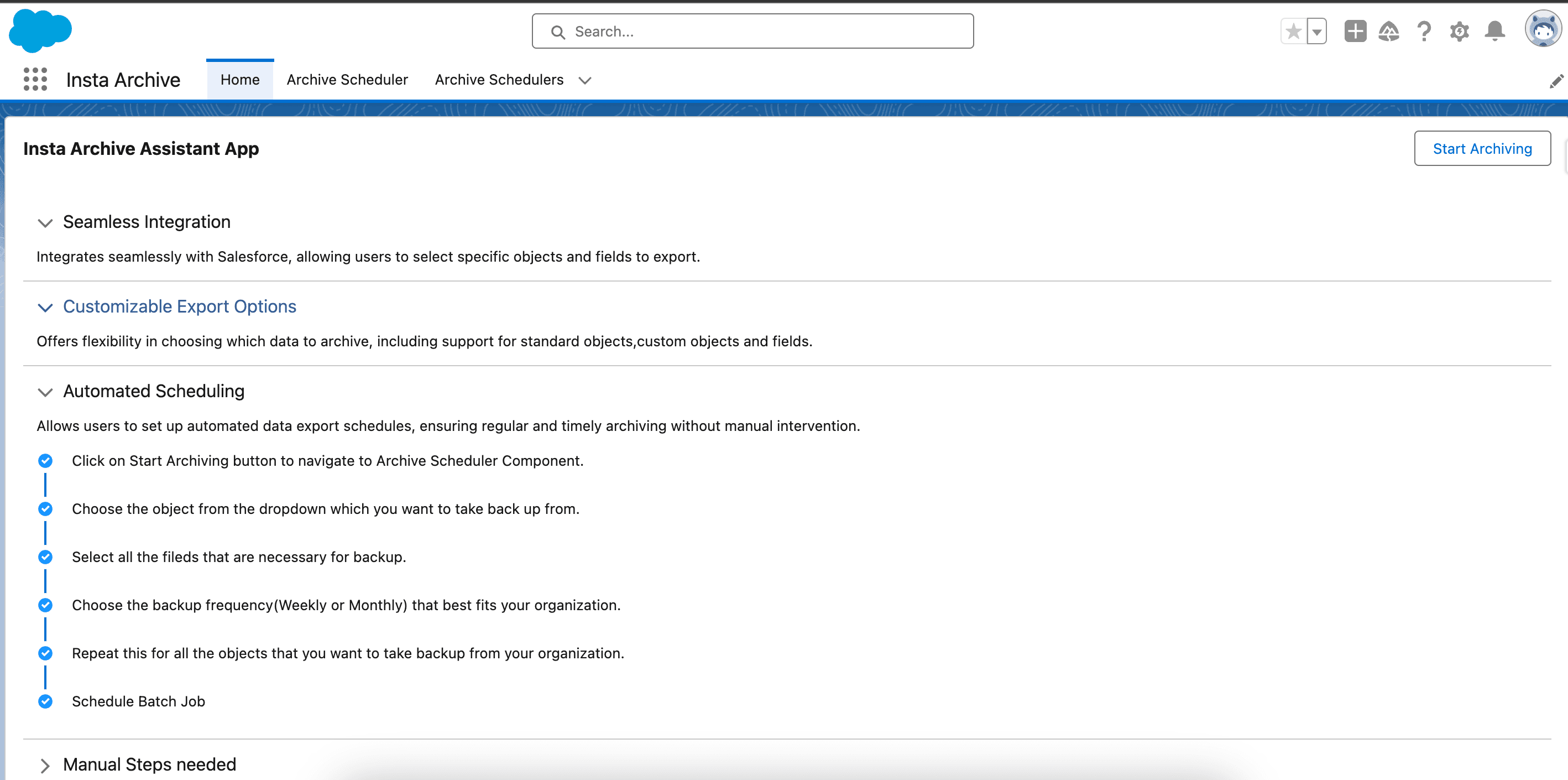Click the Automated Scheduling heading
1568x780 pixels.
click(x=154, y=391)
